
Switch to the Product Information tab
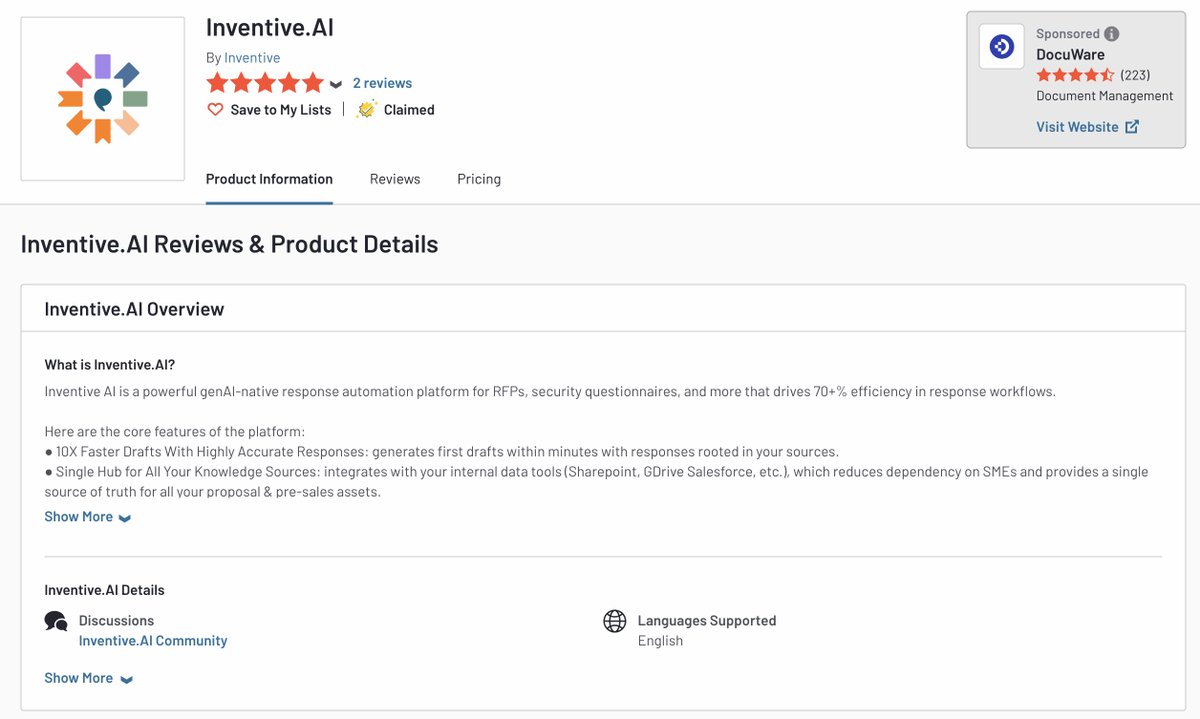click(269, 179)
